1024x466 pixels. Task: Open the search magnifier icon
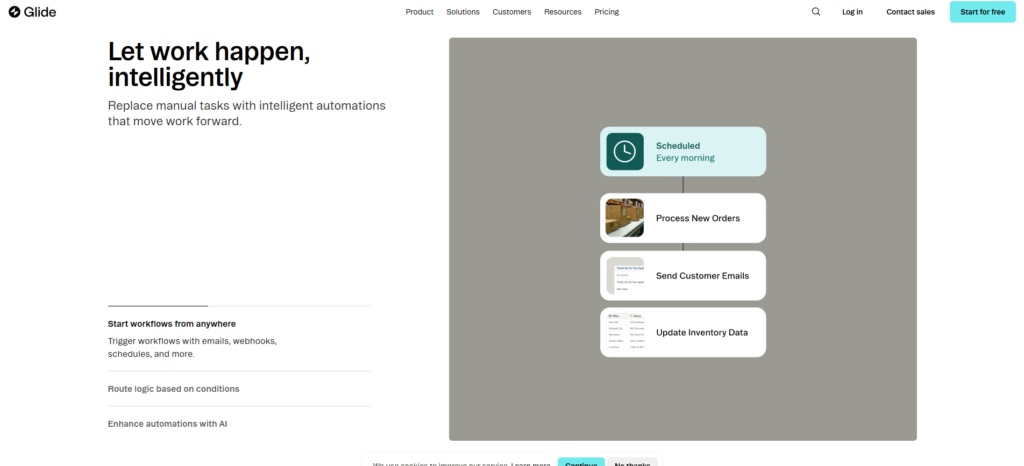pos(816,12)
